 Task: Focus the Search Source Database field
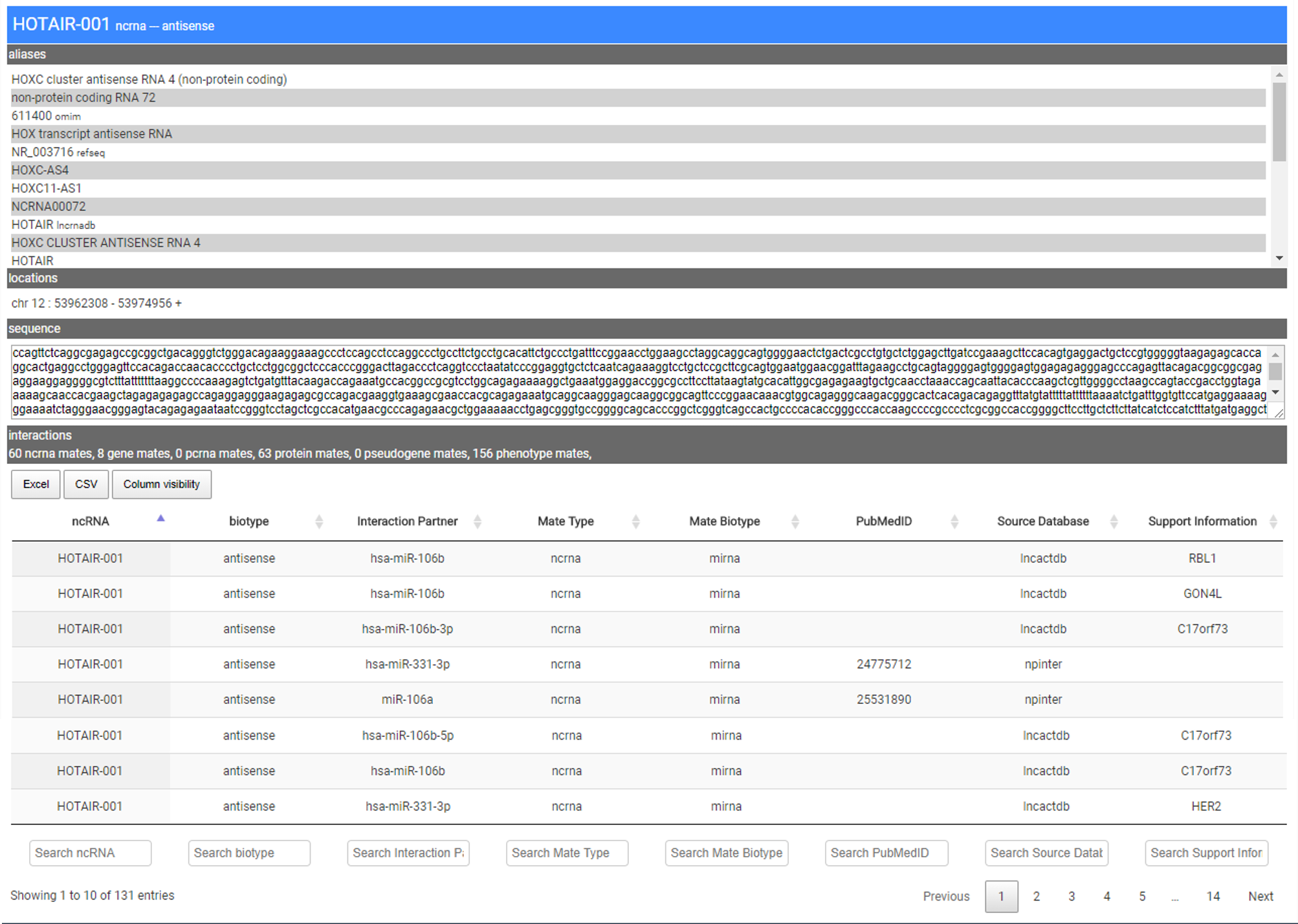(x=1046, y=853)
